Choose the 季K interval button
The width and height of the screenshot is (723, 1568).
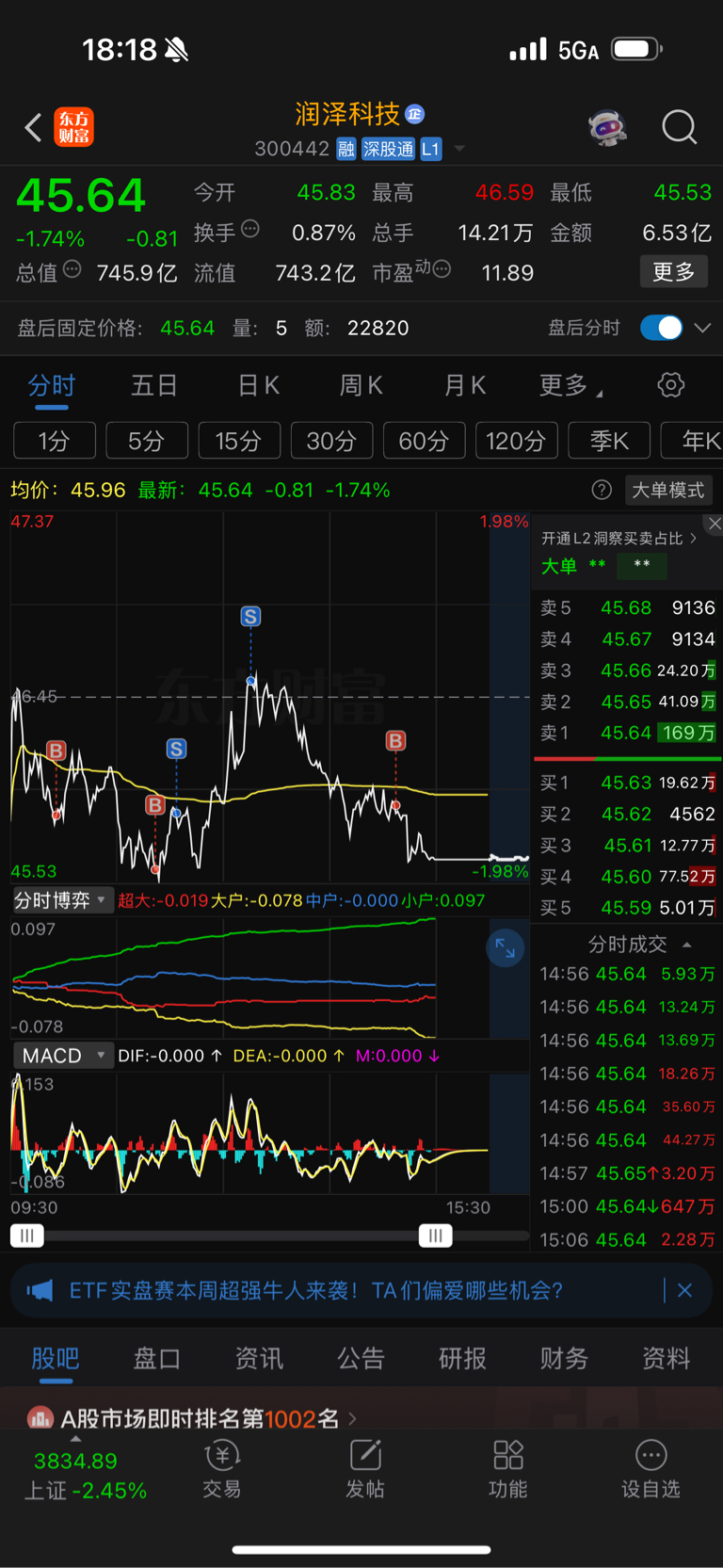point(610,441)
